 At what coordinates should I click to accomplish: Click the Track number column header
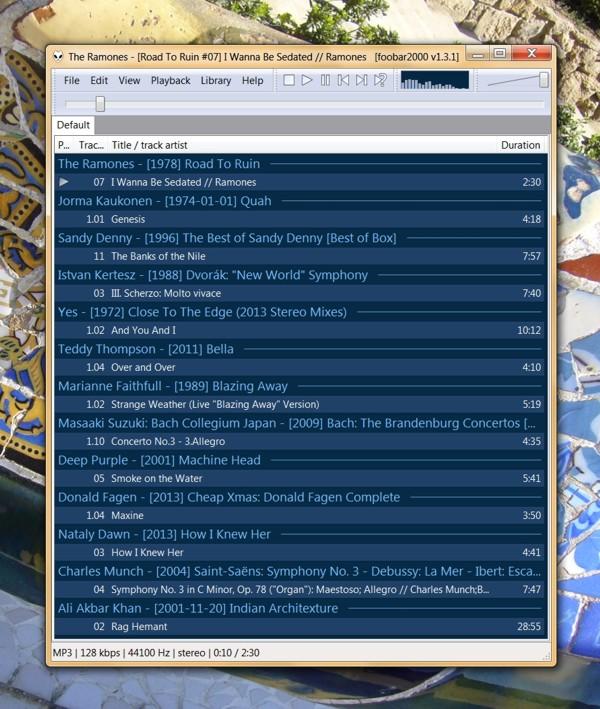[91, 145]
